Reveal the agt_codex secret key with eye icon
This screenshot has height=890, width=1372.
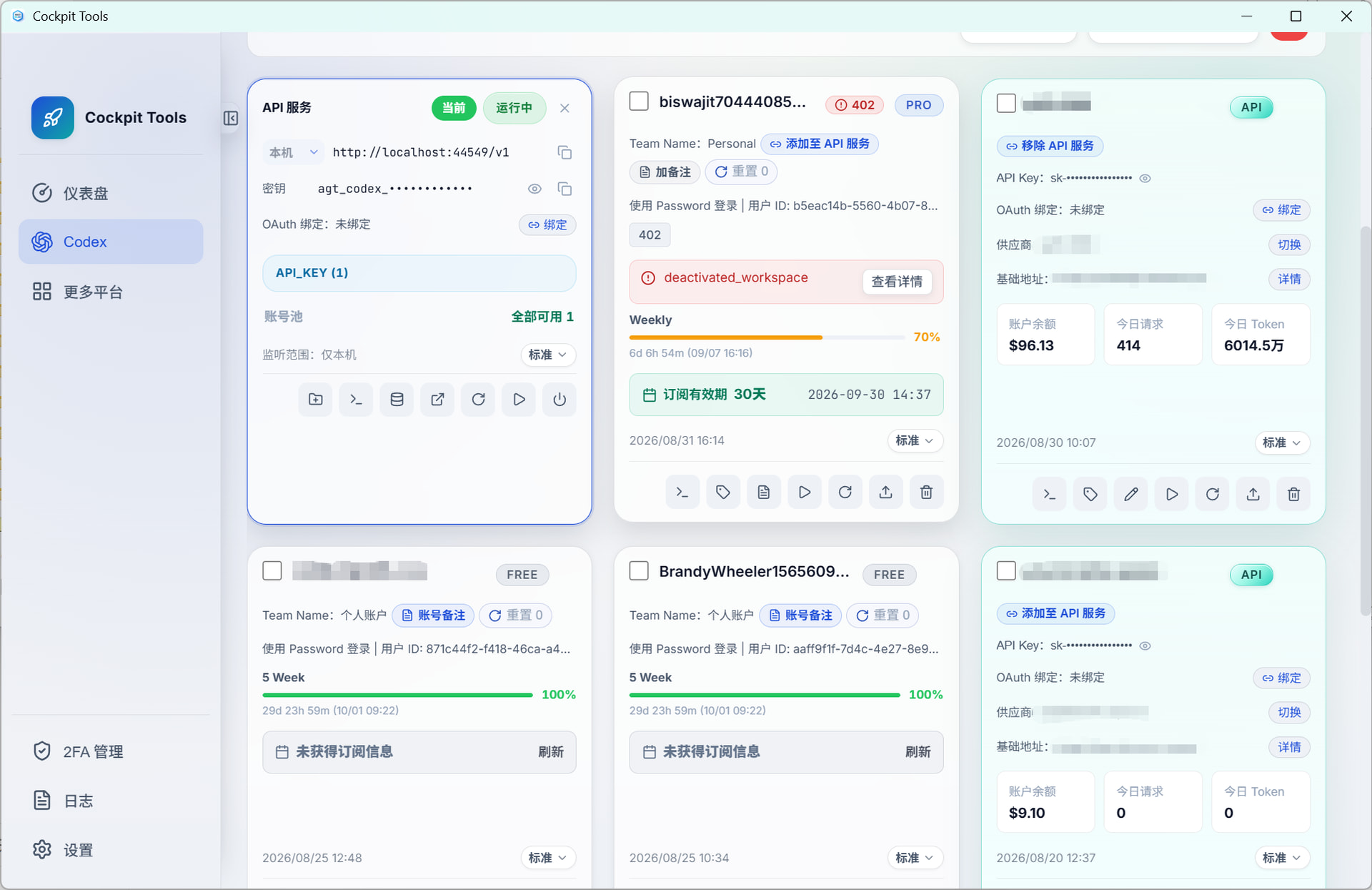pos(535,189)
